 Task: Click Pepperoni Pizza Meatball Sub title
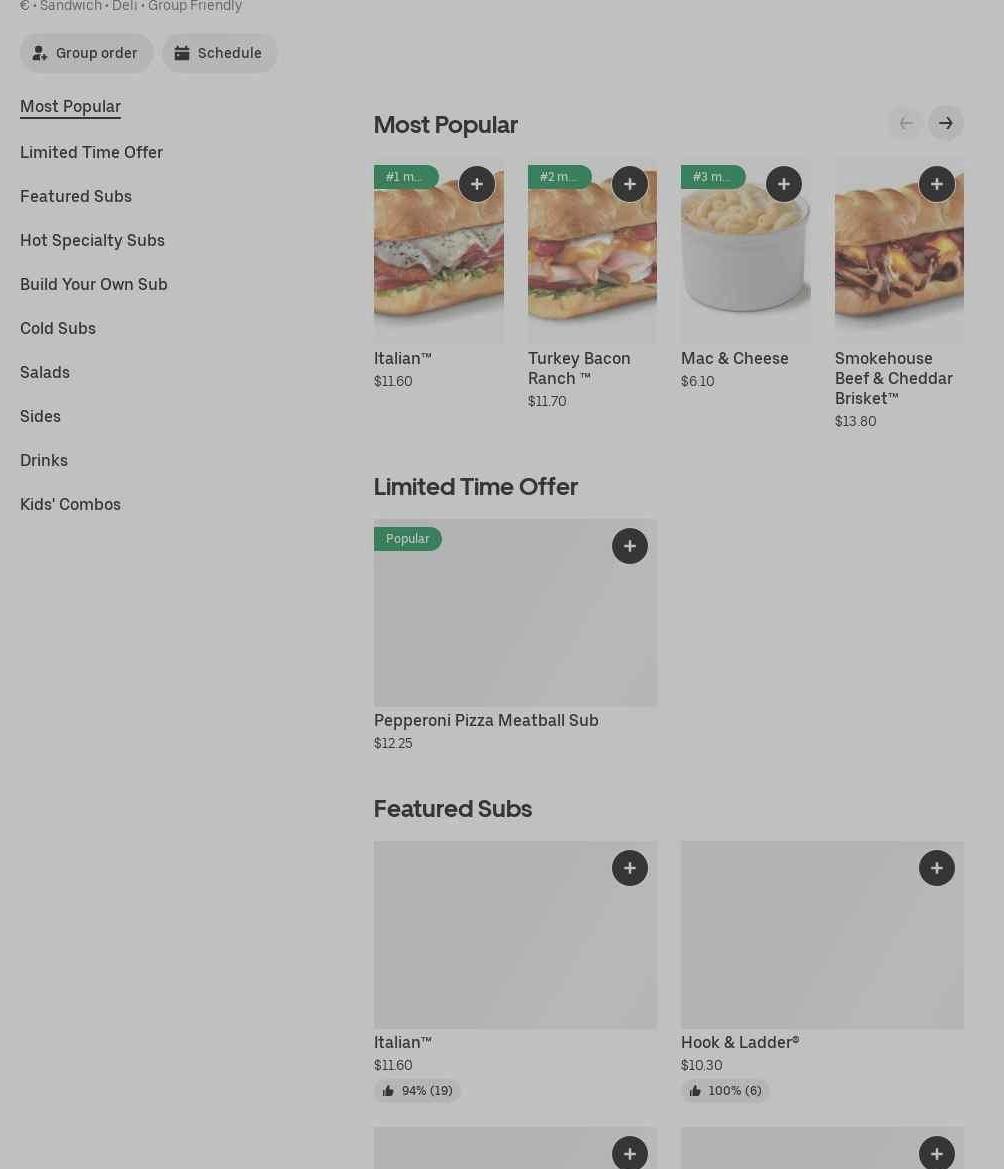486,720
